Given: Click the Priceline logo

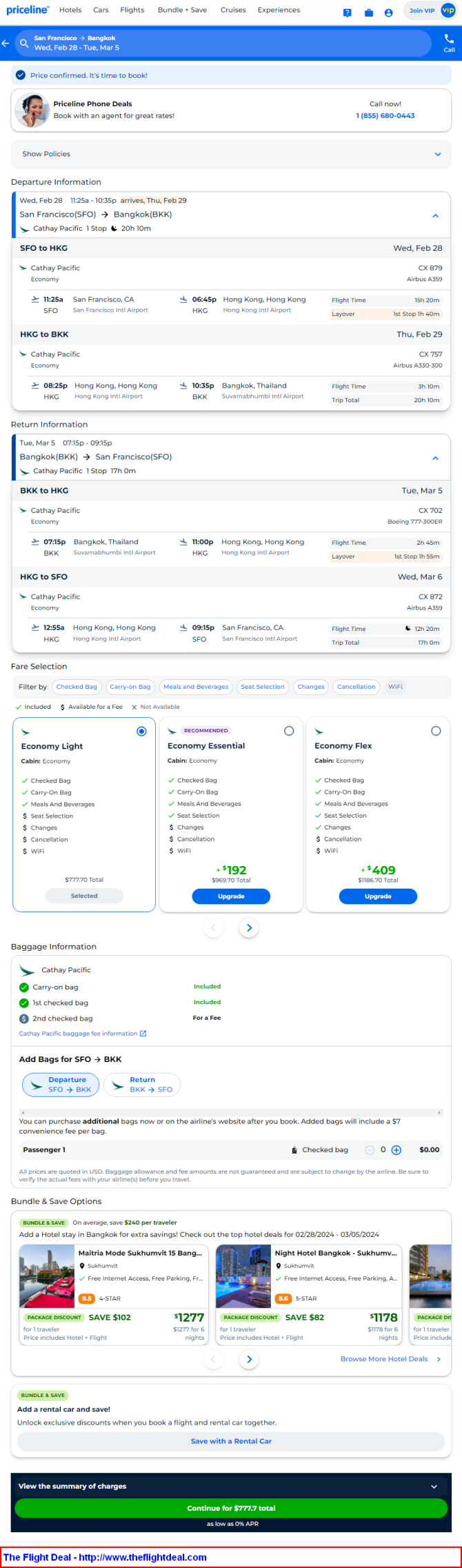Looking at the screenshot, I should click(x=28, y=10).
